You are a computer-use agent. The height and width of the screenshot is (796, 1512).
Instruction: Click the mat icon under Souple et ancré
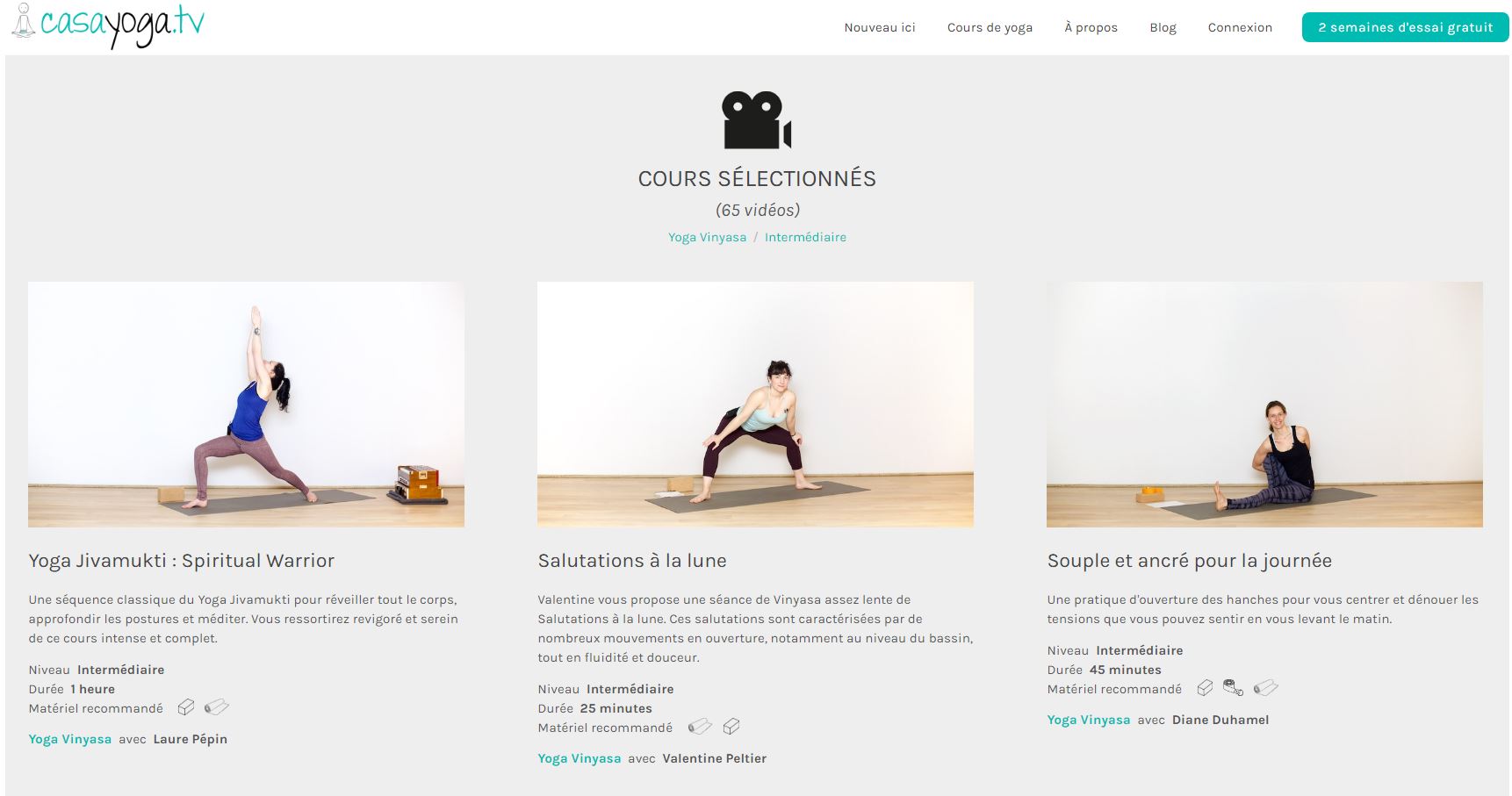point(1265,688)
